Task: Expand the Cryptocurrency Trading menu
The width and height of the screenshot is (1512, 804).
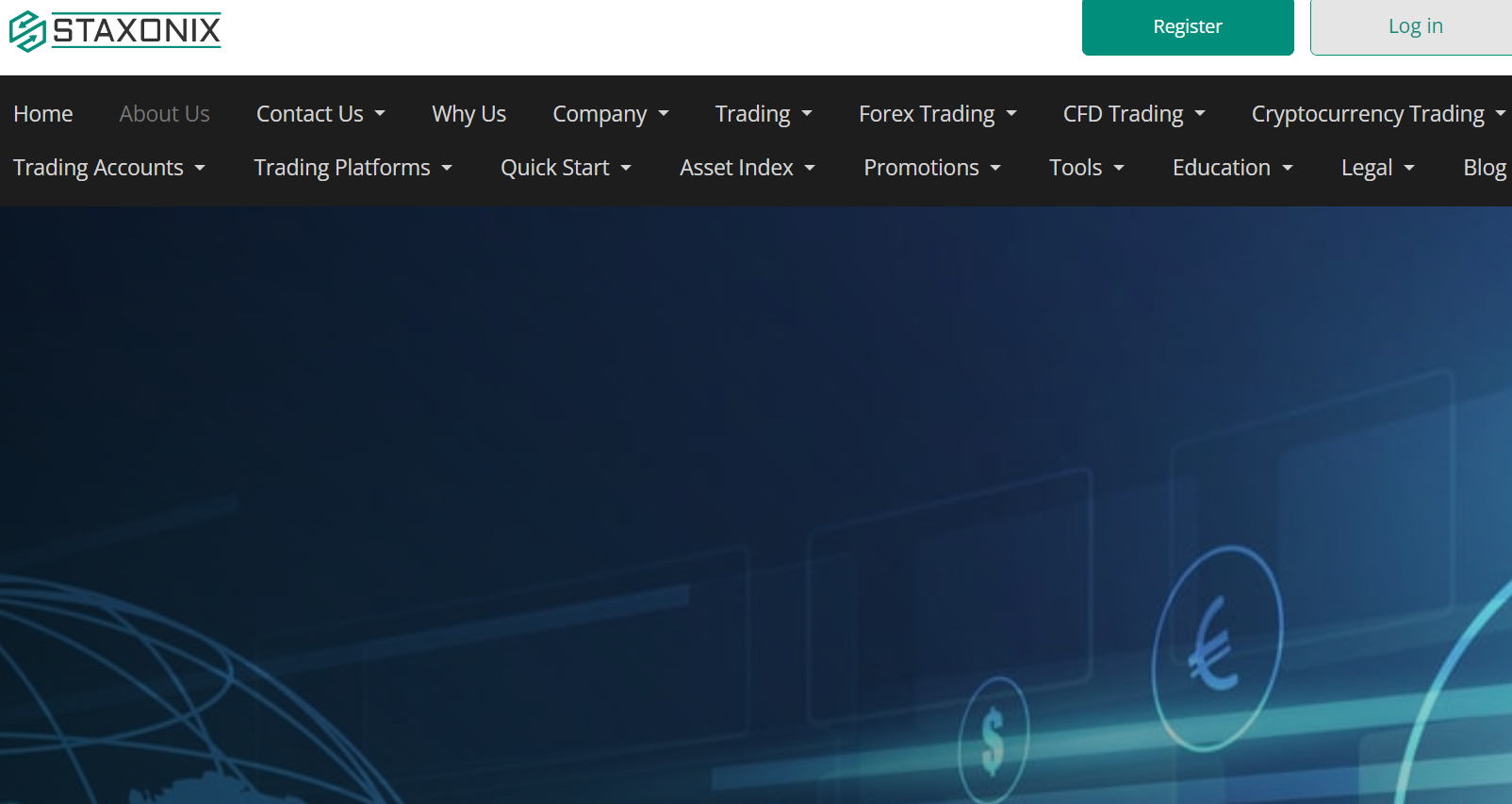Action: tap(1377, 114)
